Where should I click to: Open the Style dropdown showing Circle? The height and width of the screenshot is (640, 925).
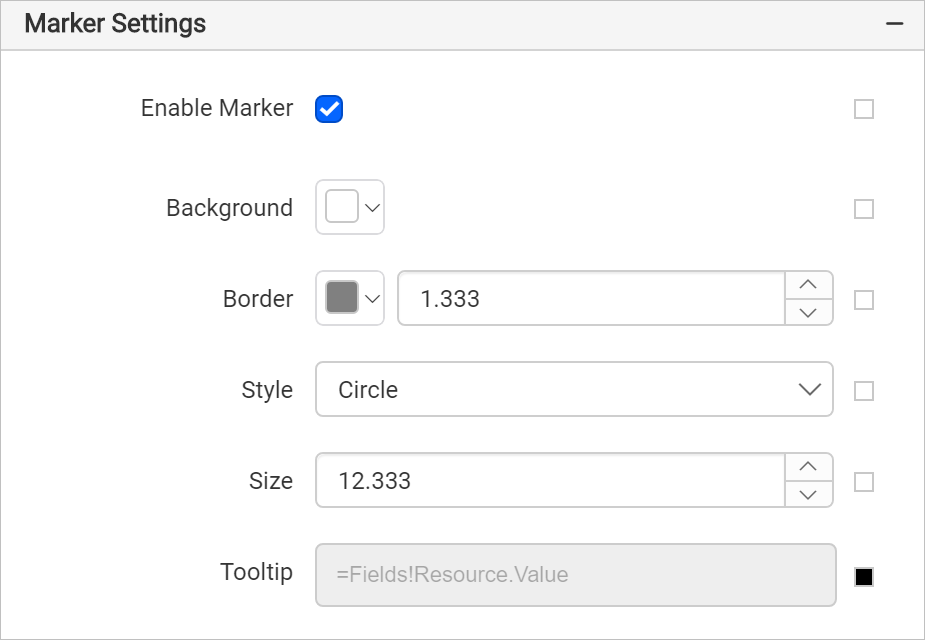click(x=575, y=390)
